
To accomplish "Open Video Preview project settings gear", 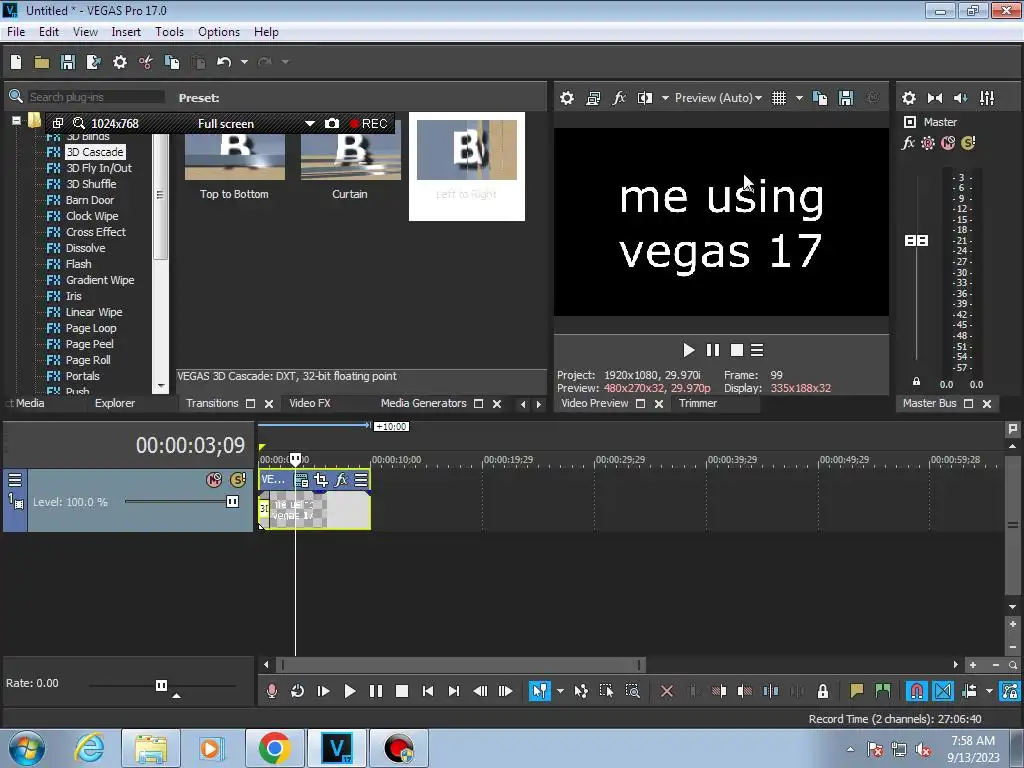I will [567, 98].
